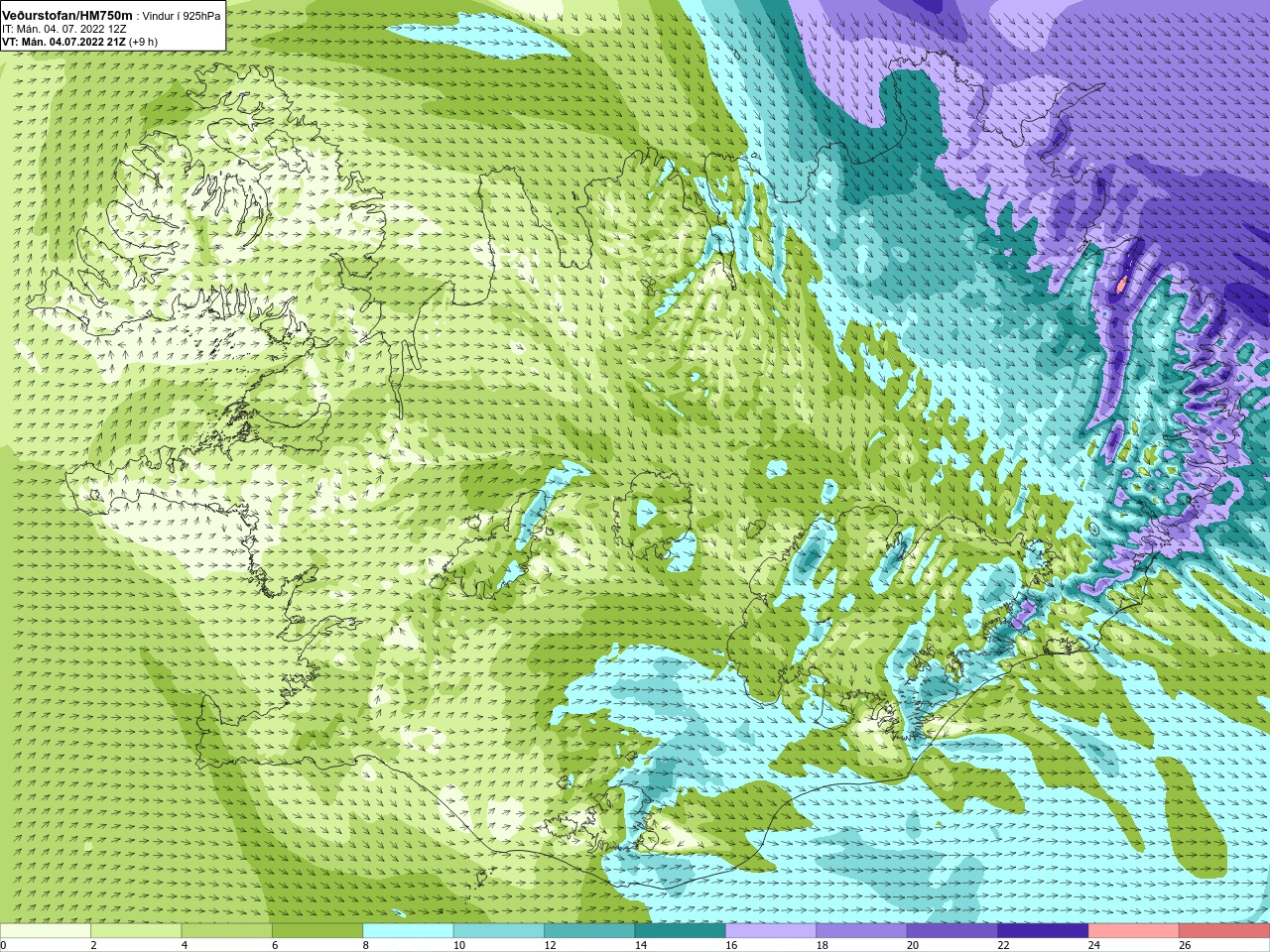1270x952 pixels.
Task: Click the pale yellow 0–2 legend swatch
Action: tap(46, 930)
